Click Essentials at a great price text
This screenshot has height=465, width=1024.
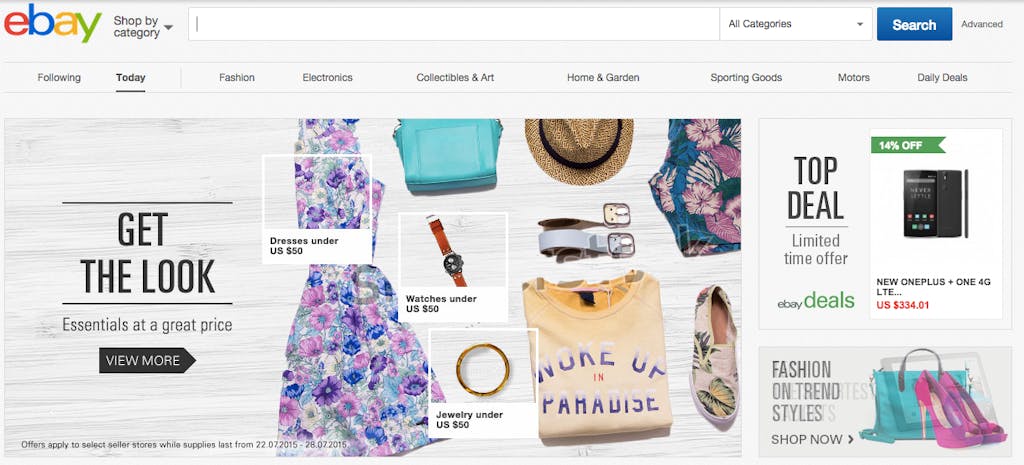(148, 325)
